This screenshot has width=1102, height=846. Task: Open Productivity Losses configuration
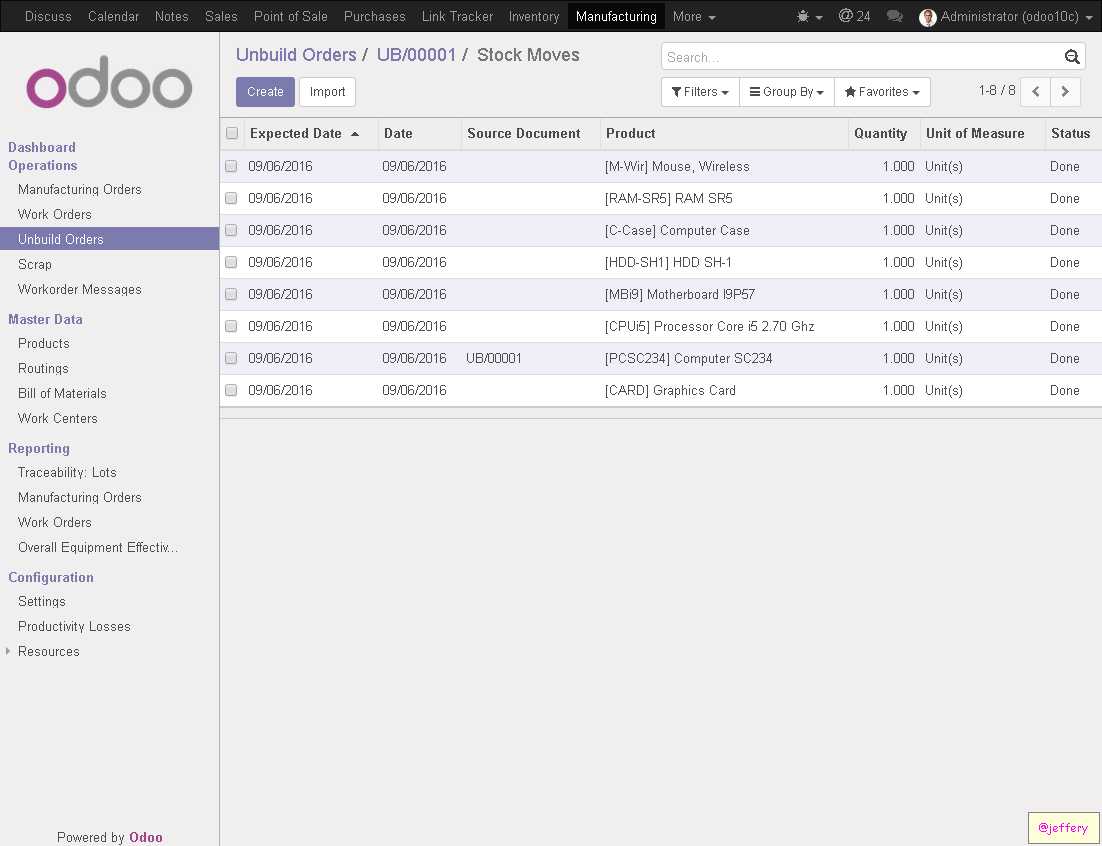click(x=74, y=626)
